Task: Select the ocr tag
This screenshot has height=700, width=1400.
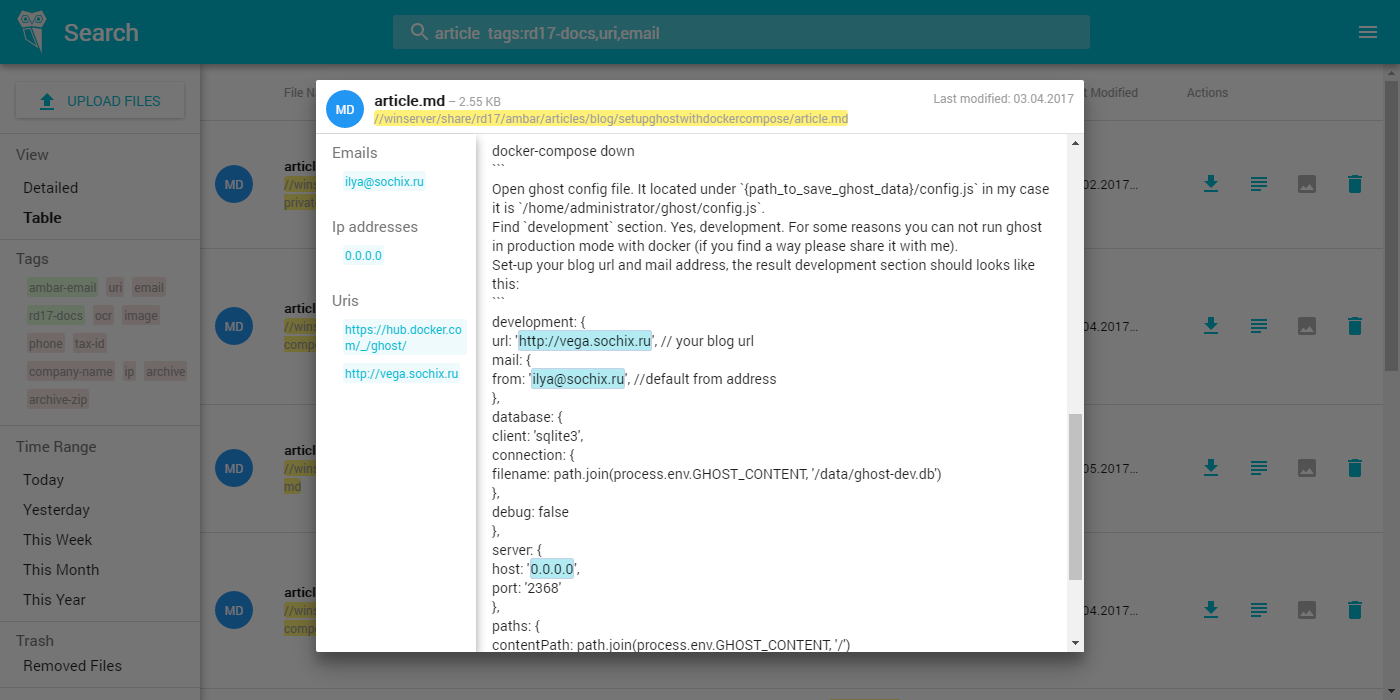Action: (103, 316)
